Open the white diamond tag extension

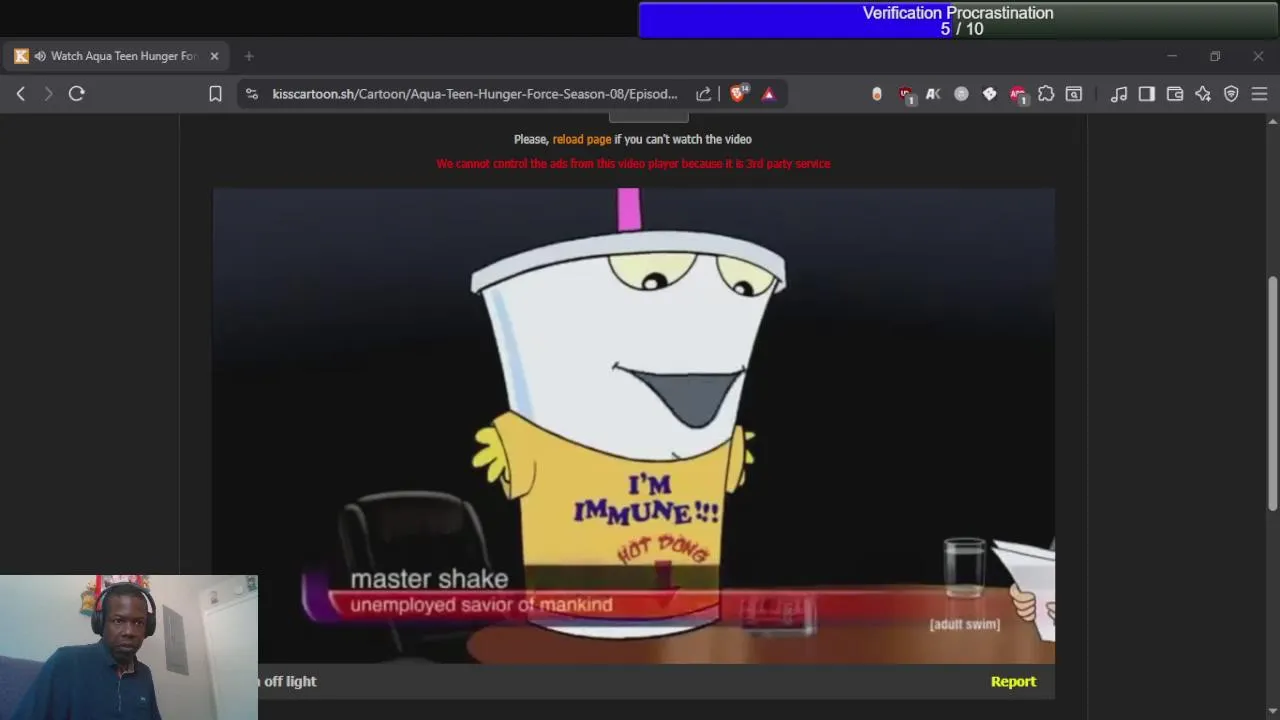989,94
